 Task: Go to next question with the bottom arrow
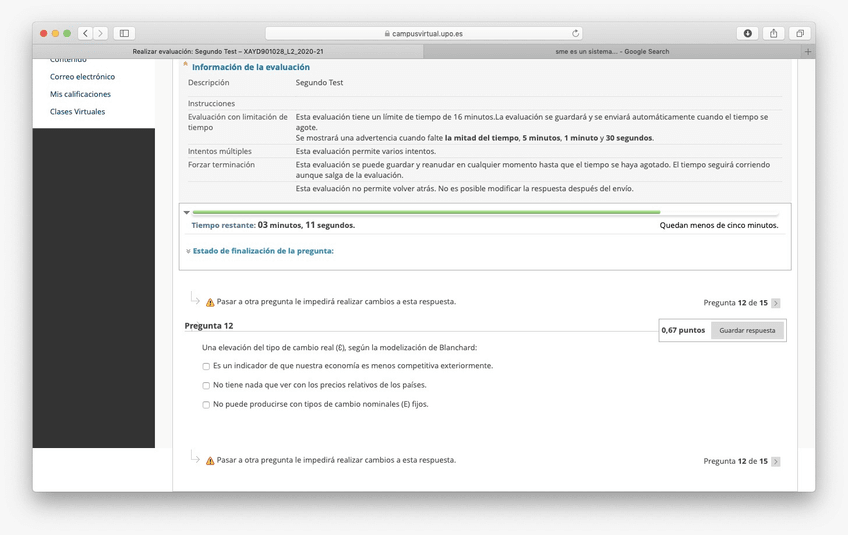click(x=776, y=461)
